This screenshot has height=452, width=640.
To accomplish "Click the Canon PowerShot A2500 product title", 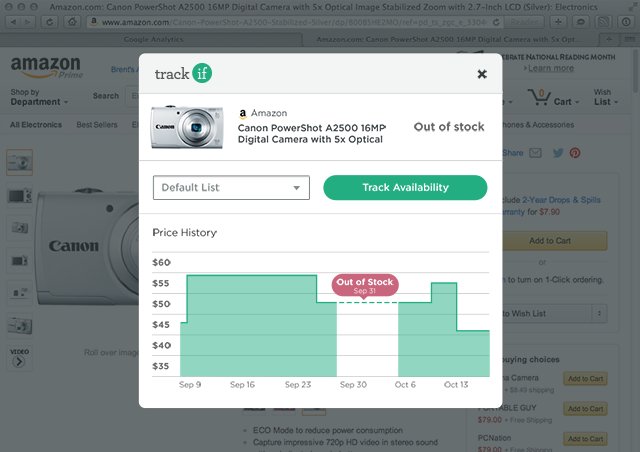I will pyautogui.click(x=311, y=134).
